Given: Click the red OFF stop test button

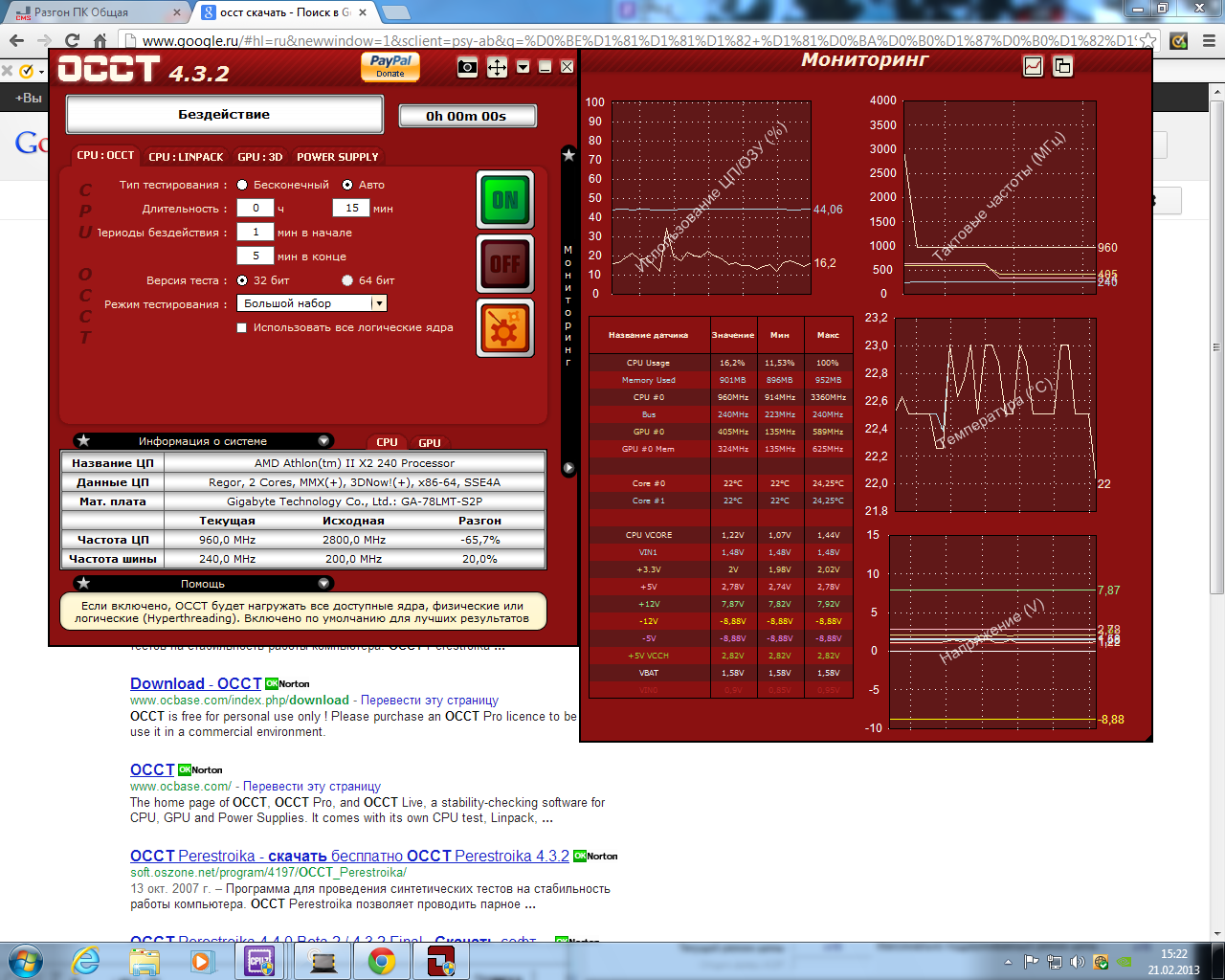Looking at the screenshot, I should 504,263.
